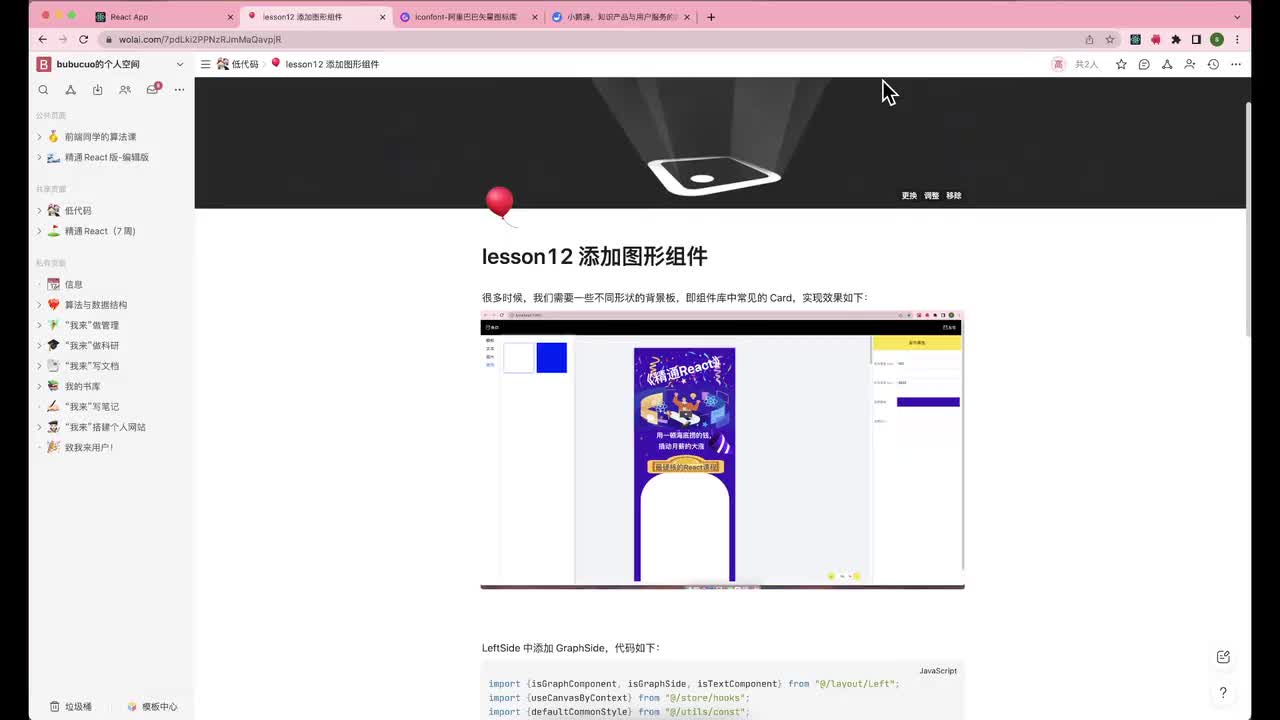Open the sidebar graph view icon
Screen dimensions: 1280x720
pyautogui.click(x=70, y=89)
